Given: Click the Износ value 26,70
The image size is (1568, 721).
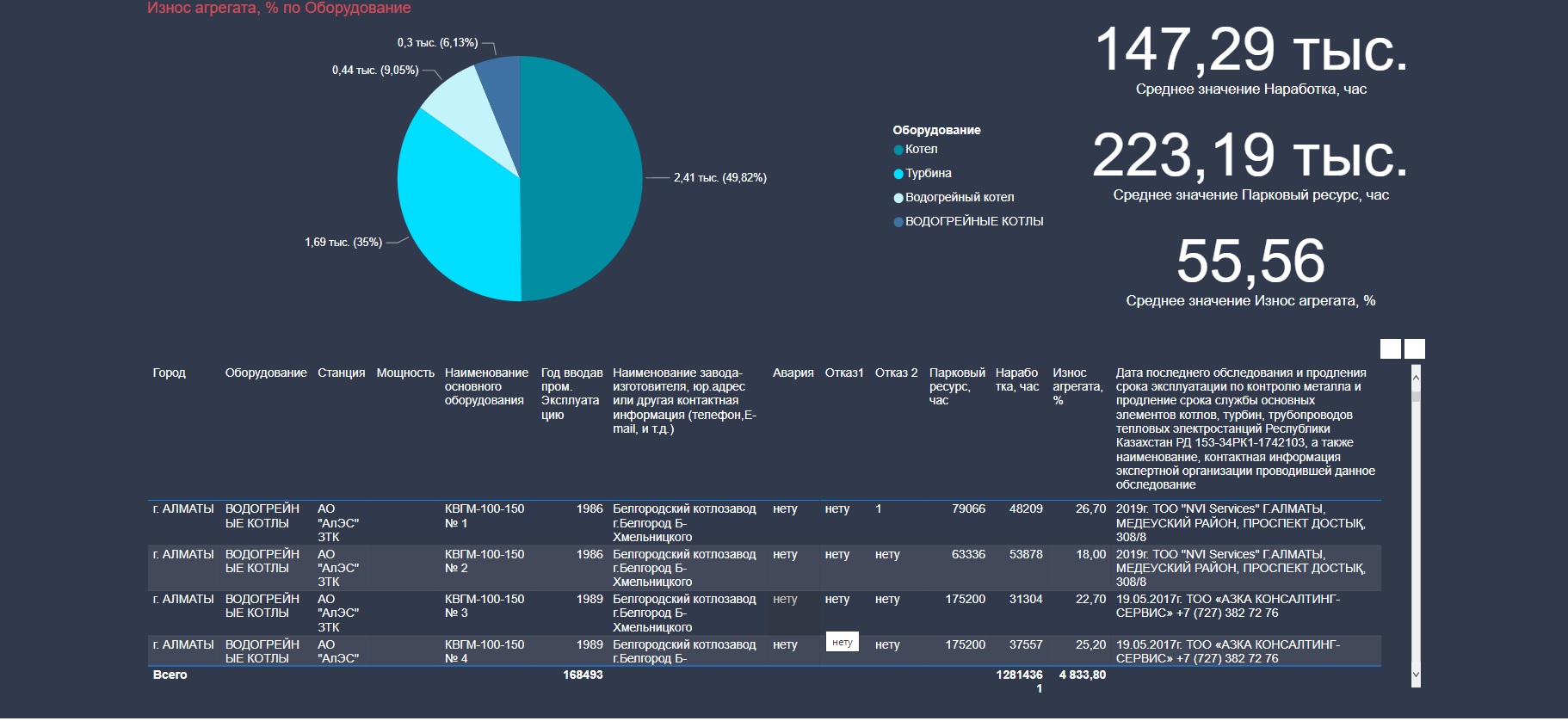Looking at the screenshot, I should click(1090, 508).
